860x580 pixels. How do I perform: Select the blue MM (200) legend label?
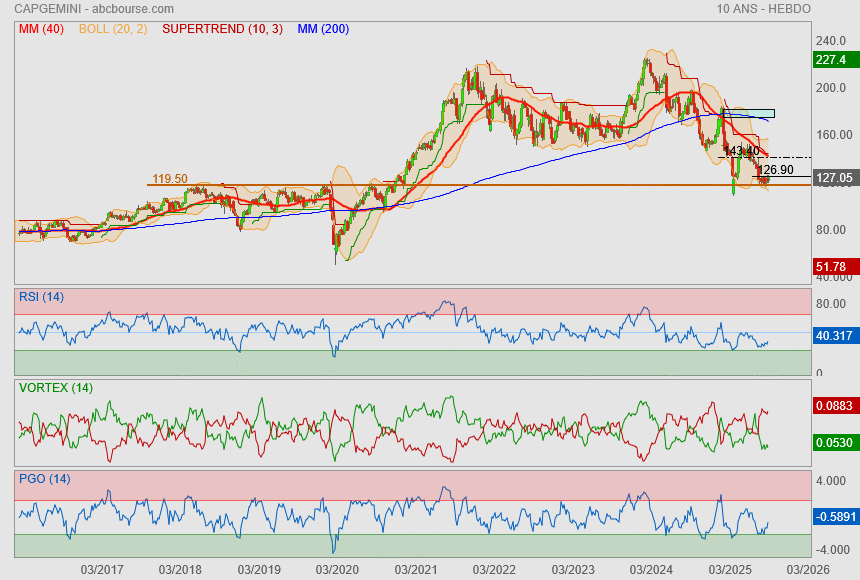[323, 29]
